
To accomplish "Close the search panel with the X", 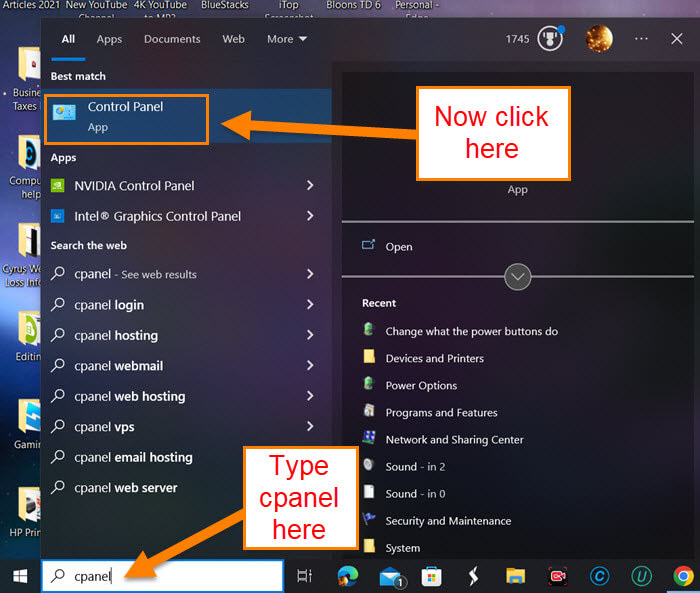I will [677, 39].
